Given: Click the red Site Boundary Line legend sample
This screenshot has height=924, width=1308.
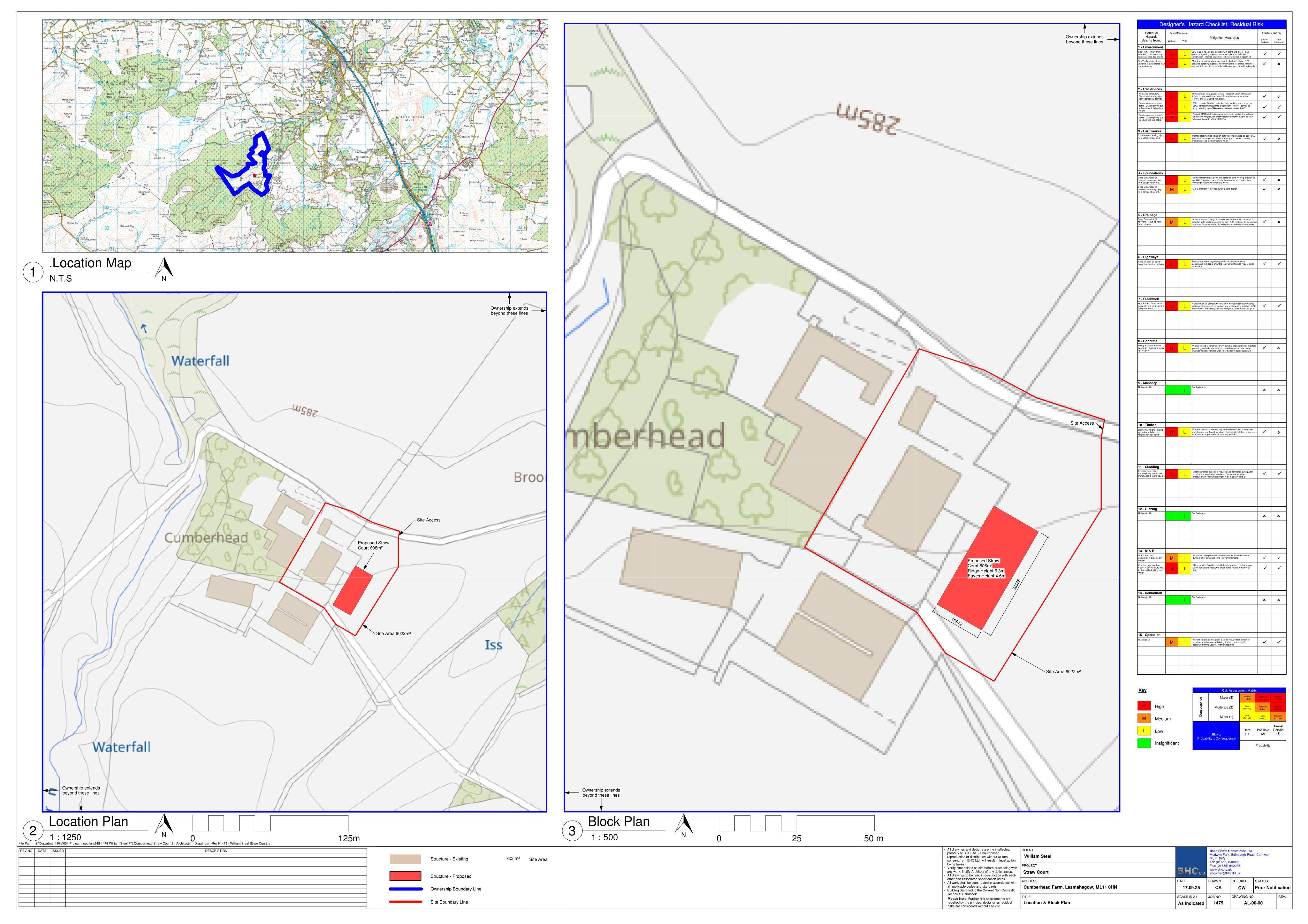Looking at the screenshot, I should tap(405, 902).
